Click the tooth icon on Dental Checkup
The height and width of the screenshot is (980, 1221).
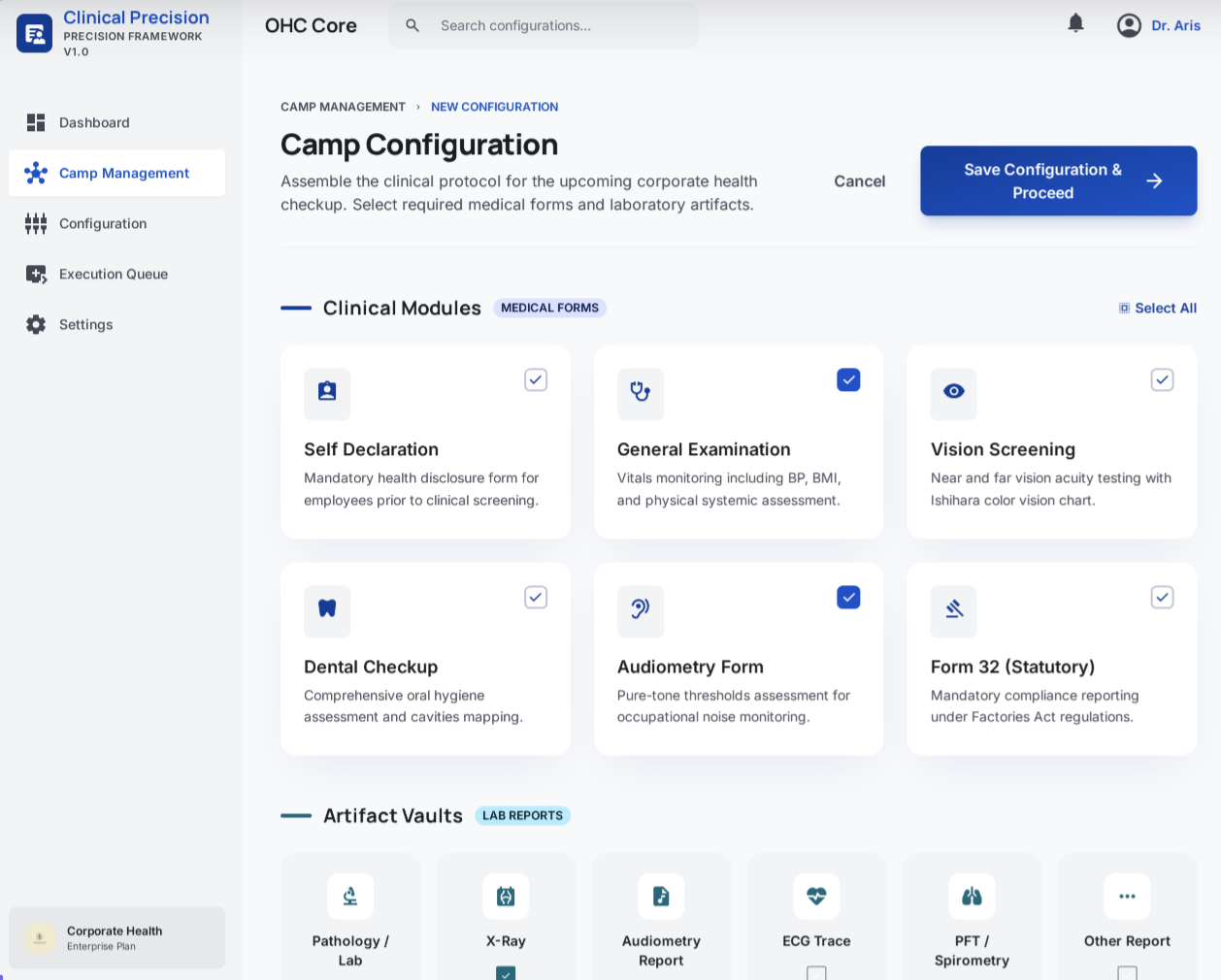point(327,609)
